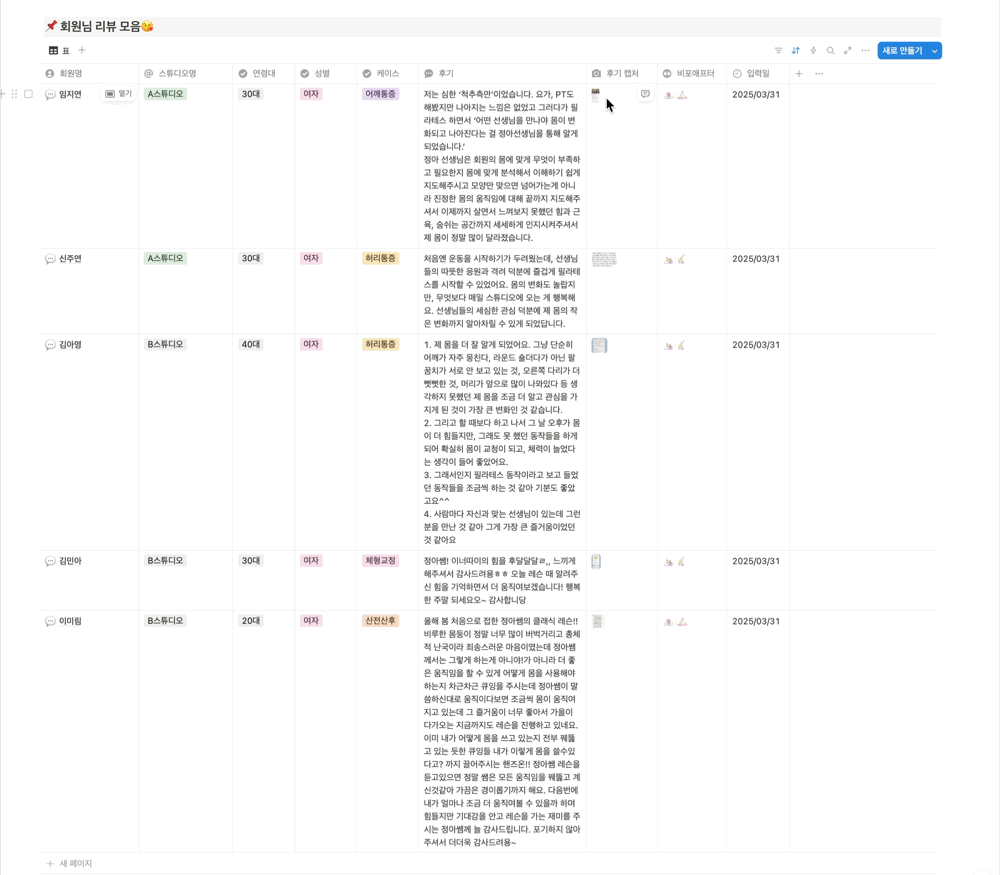Select 허리통증 case tag for 김아영
This screenshot has height=875, width=1000.
[x=380, y=344]
